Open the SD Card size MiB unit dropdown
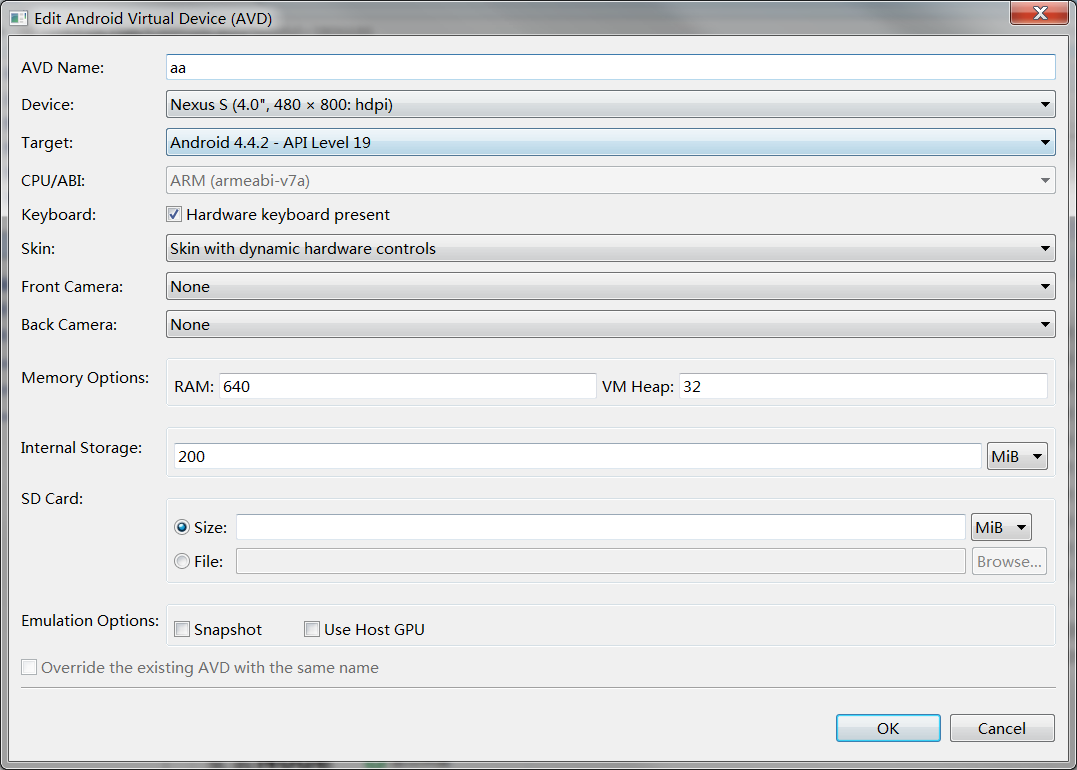Viewport: 1077px width, 770px height. pos(1001,528)
